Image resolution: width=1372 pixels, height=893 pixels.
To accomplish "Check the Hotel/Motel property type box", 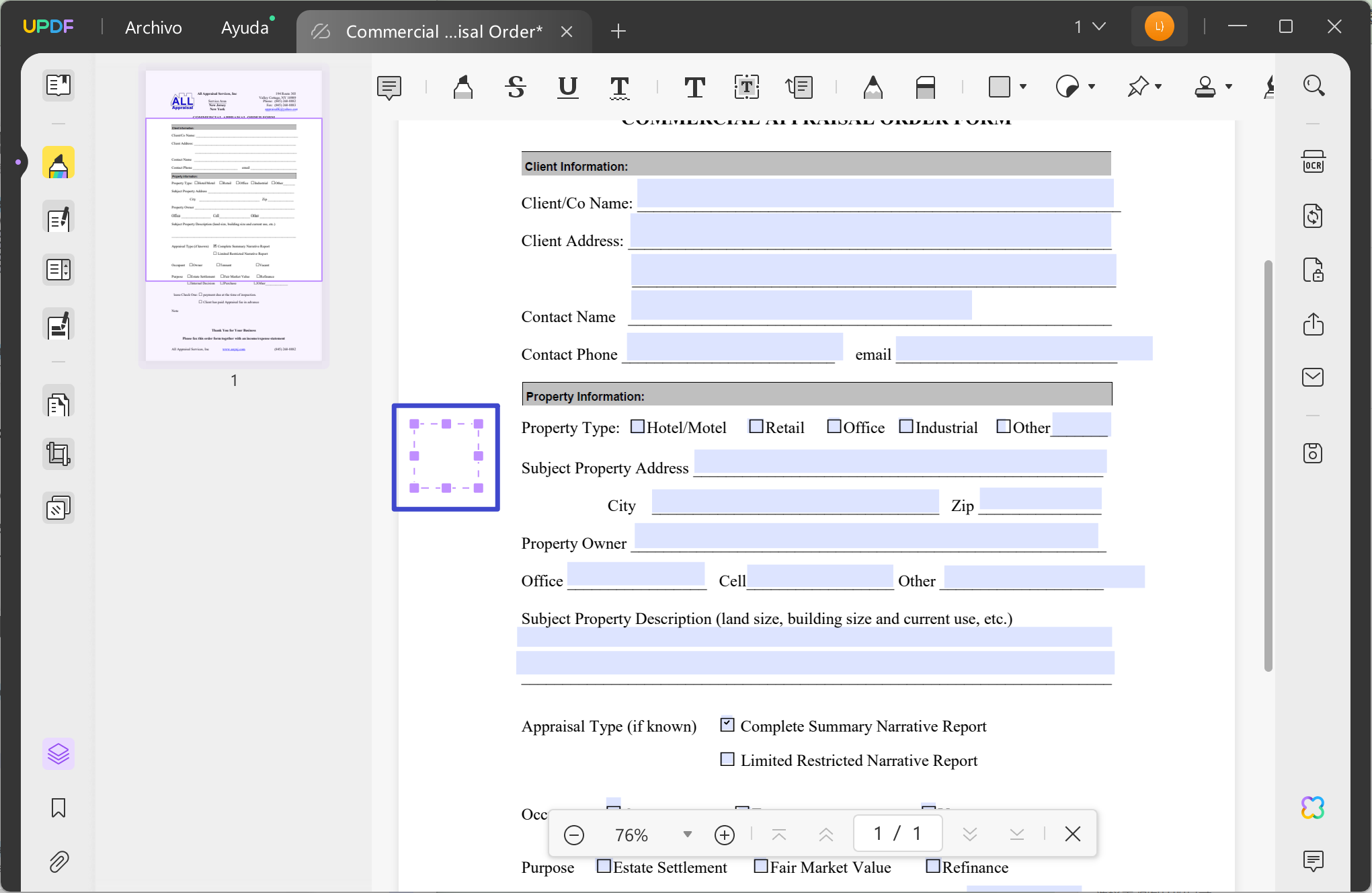I will point(638,426).
